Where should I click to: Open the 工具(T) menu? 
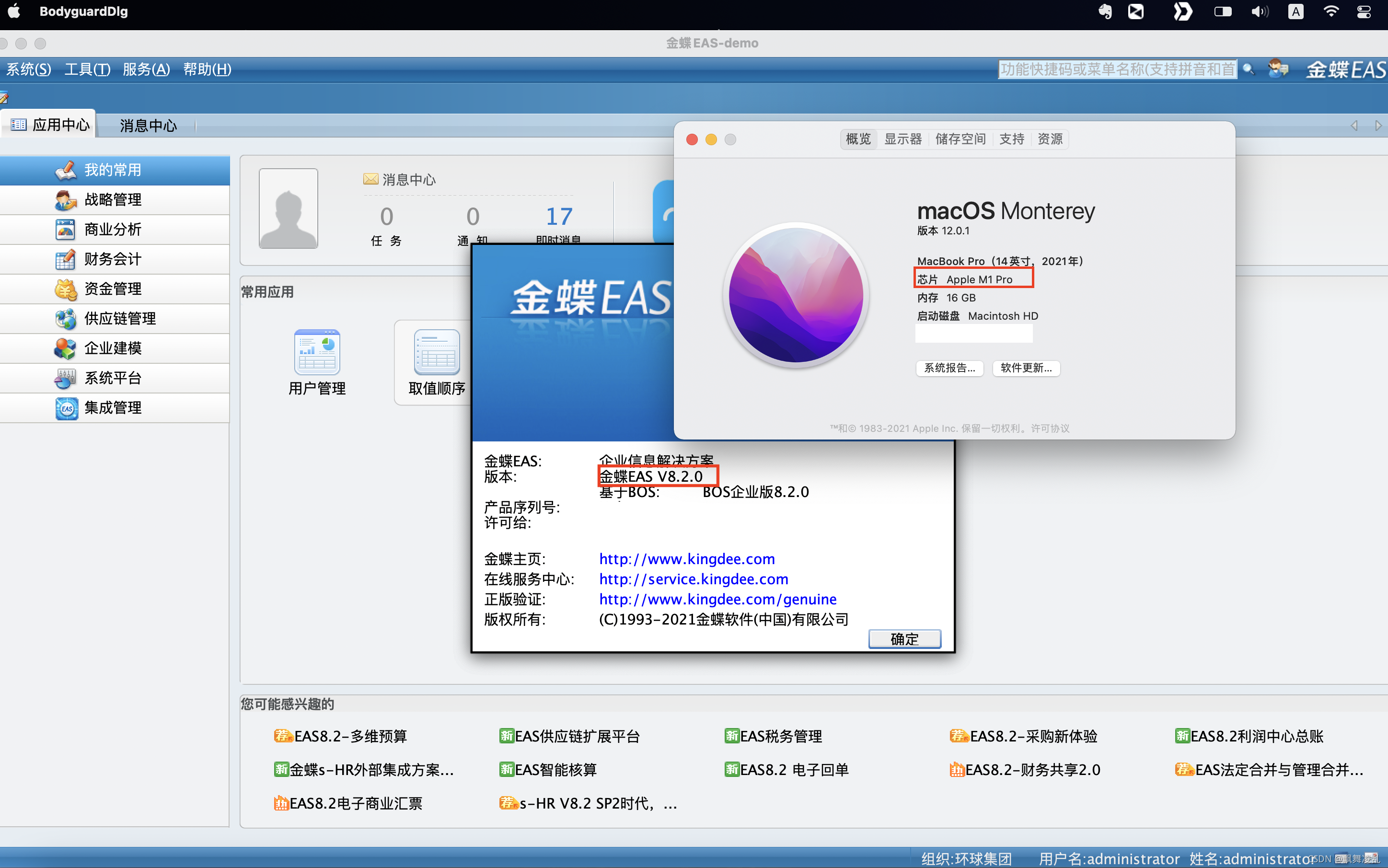pyautogui.click(x=87, y=69)
